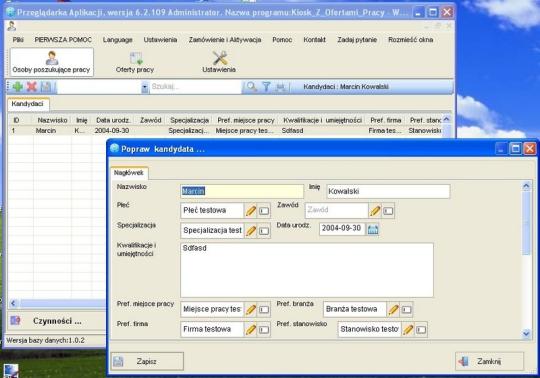Image resolution: width=540 pixels, height=378 pixels.
Task: Open the Pliki menu
Action: (18, 40)
